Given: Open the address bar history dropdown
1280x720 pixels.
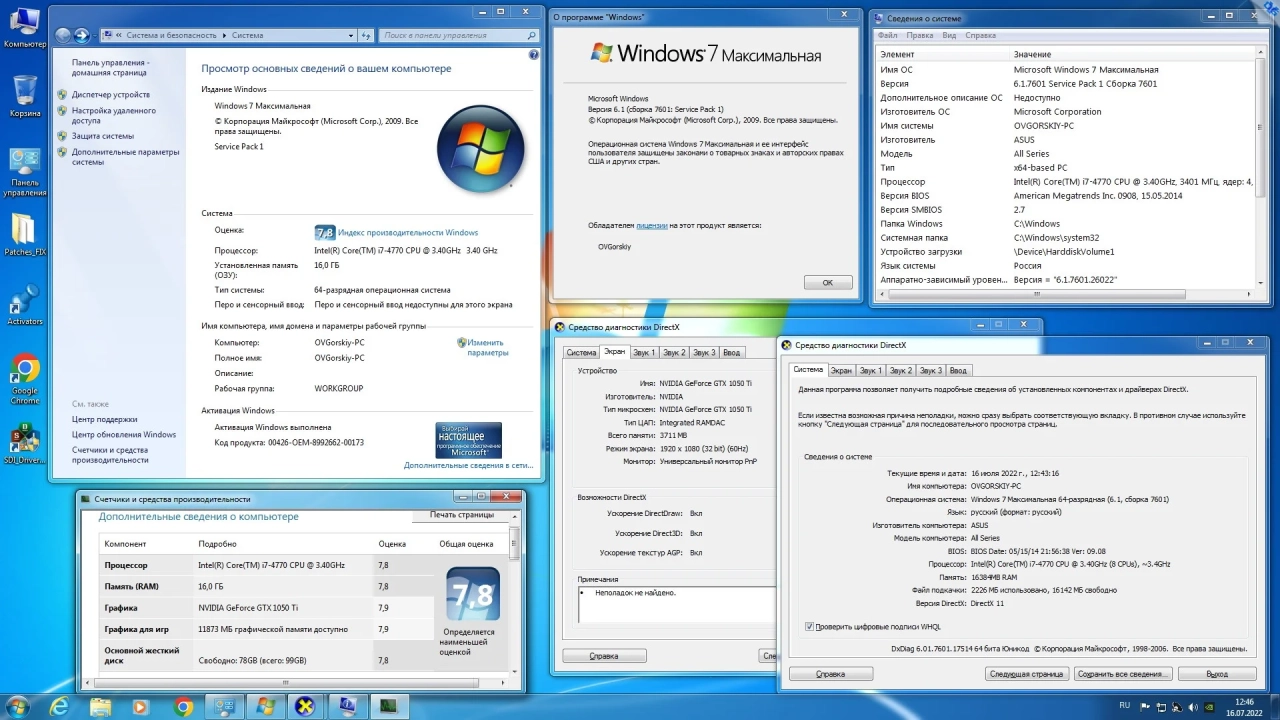Looking at the screenshot, I should pos(351,35).
